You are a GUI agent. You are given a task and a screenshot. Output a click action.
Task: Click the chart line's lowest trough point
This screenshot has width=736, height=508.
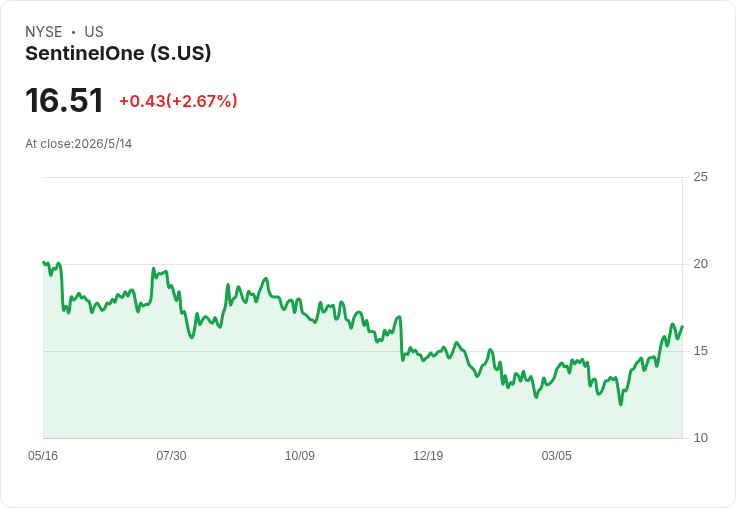click(621, 404)
